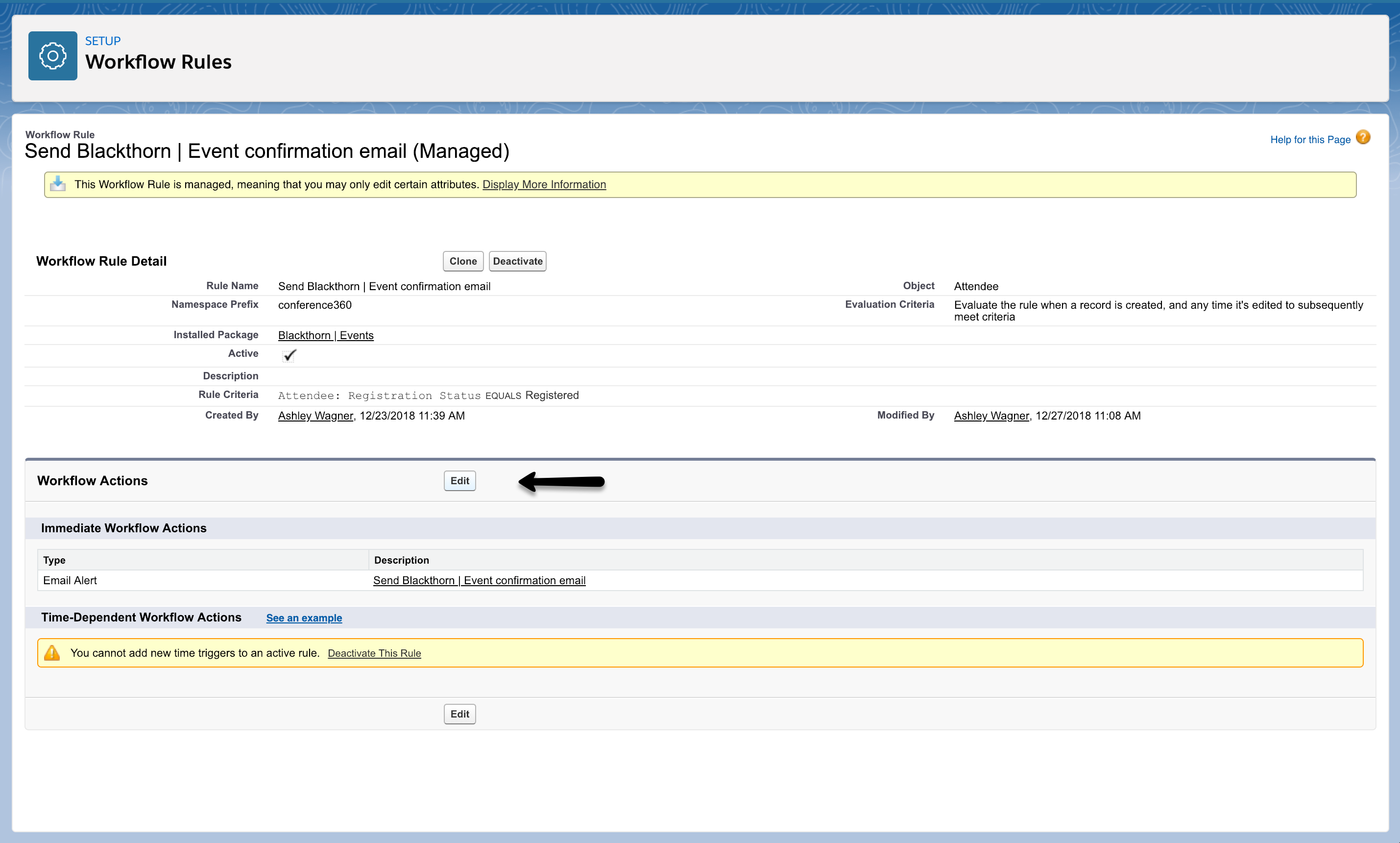Click the Workflow Rules page title
The image size is (1400, 843).
pos(158,62)
